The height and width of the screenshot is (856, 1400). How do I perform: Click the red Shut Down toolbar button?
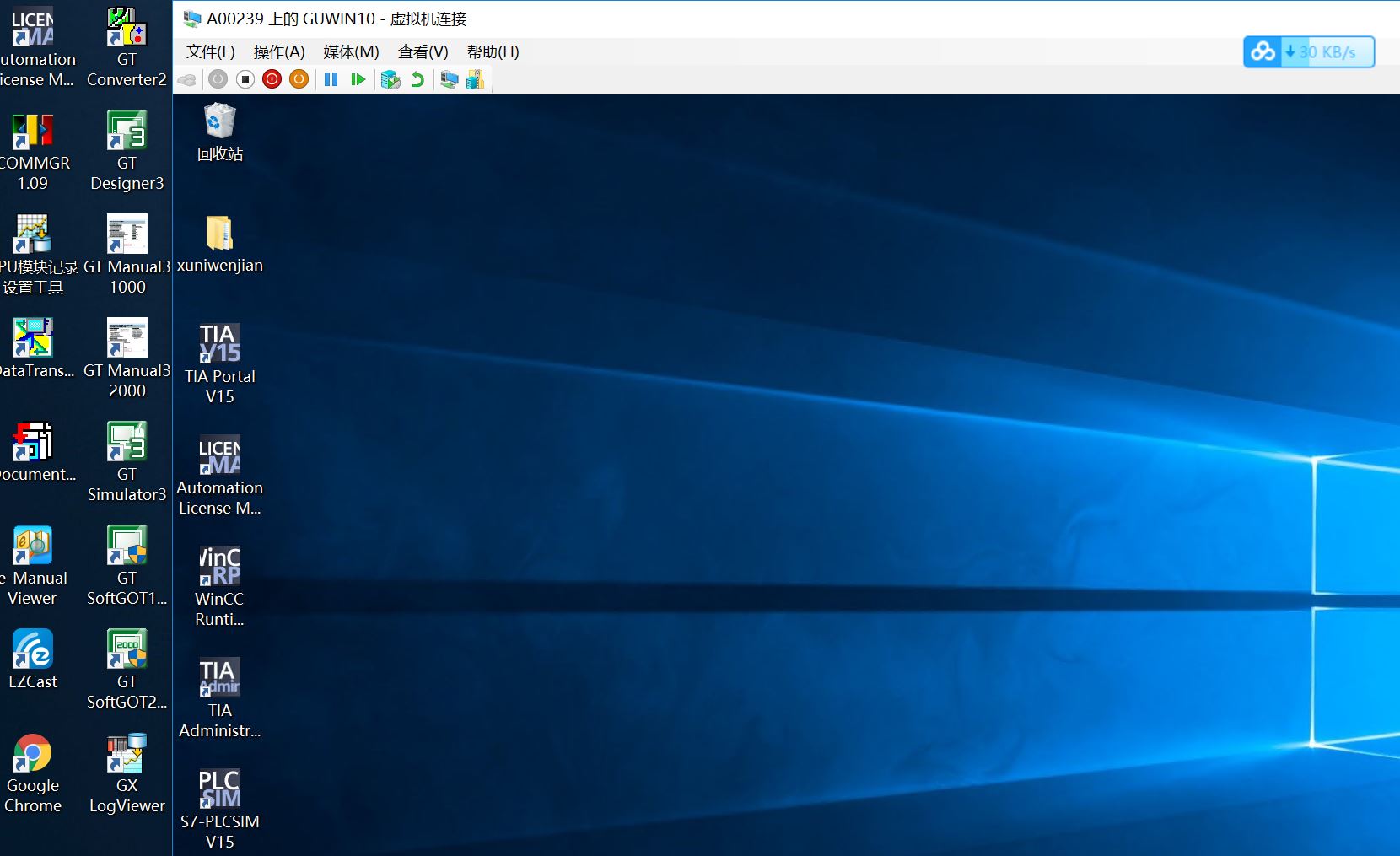[x=272, y=79]
